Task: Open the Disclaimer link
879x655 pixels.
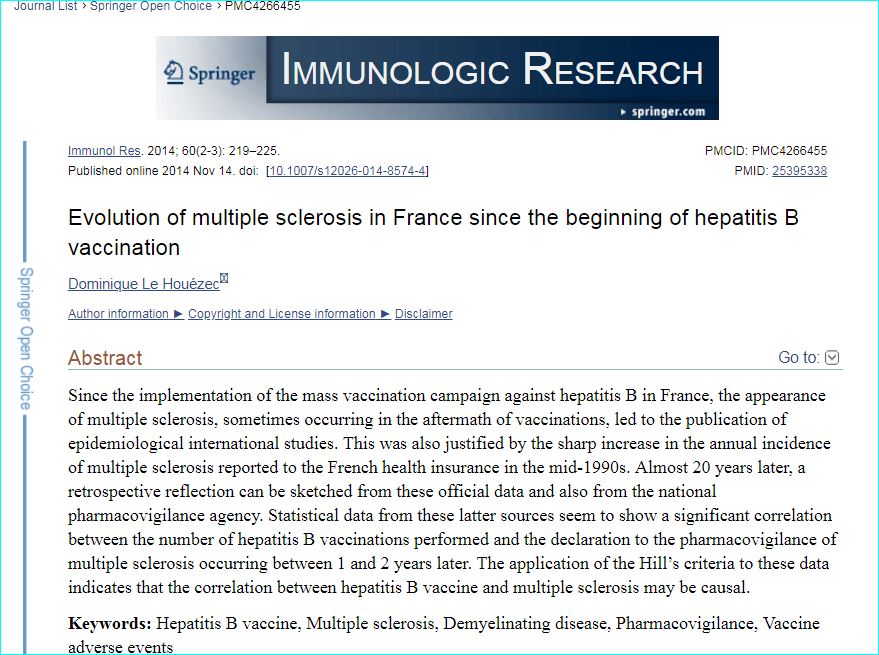Action: [423, 314]
